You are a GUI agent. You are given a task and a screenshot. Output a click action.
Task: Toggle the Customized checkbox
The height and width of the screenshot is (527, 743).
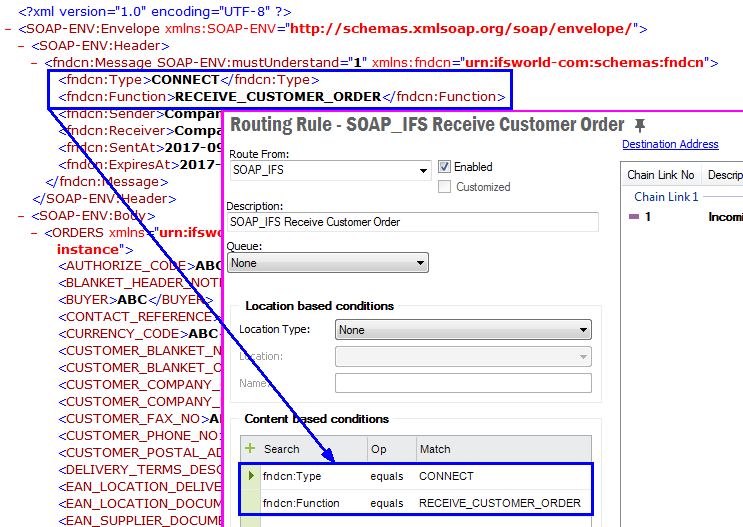(x=445, y=187)
